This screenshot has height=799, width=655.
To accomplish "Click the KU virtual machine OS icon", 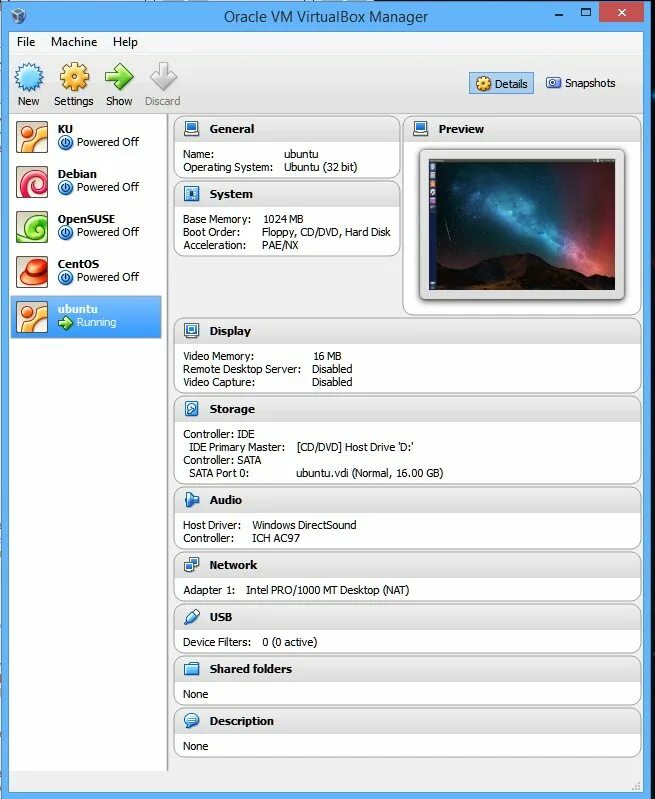I will [32, 137].
